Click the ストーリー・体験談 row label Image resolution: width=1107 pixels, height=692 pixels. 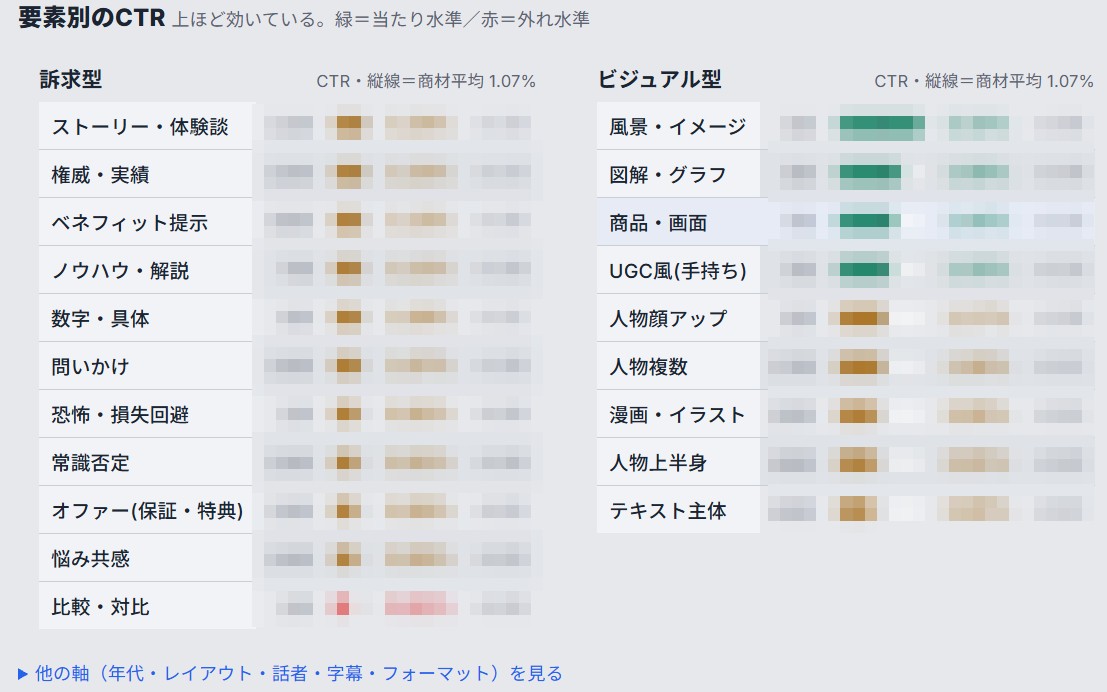point(140,126)
